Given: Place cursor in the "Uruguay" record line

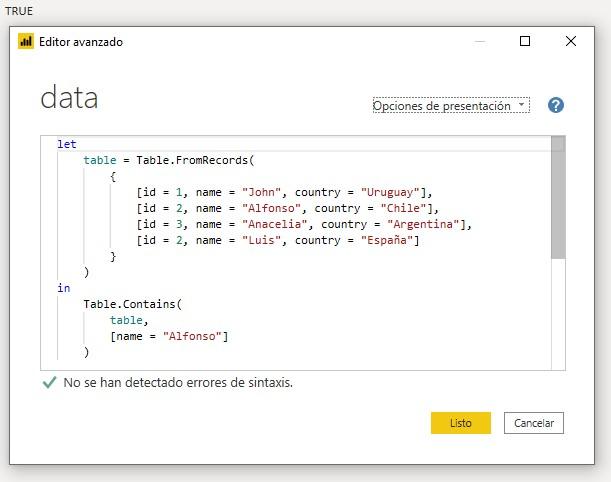Looking at the screenshot, I should 284,192.
